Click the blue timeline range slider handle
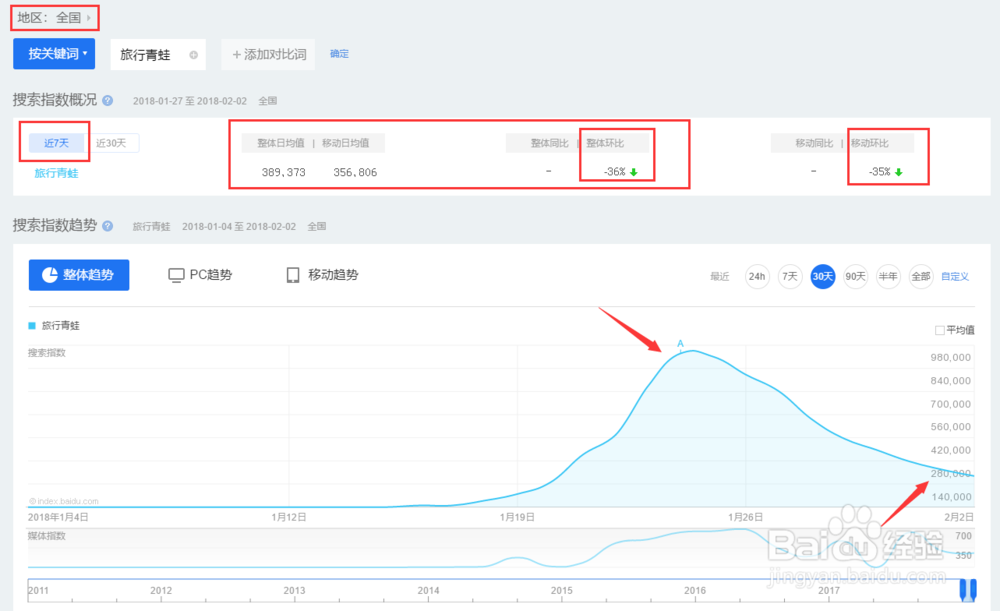Screen dimensions: 1000x611 tap(968, 589)
